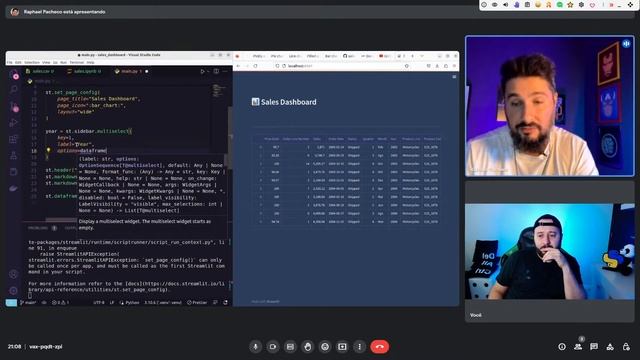Click the lightbulb code action on line 18
This screenshot has height=360, width=640.
(x=48, y=151)
